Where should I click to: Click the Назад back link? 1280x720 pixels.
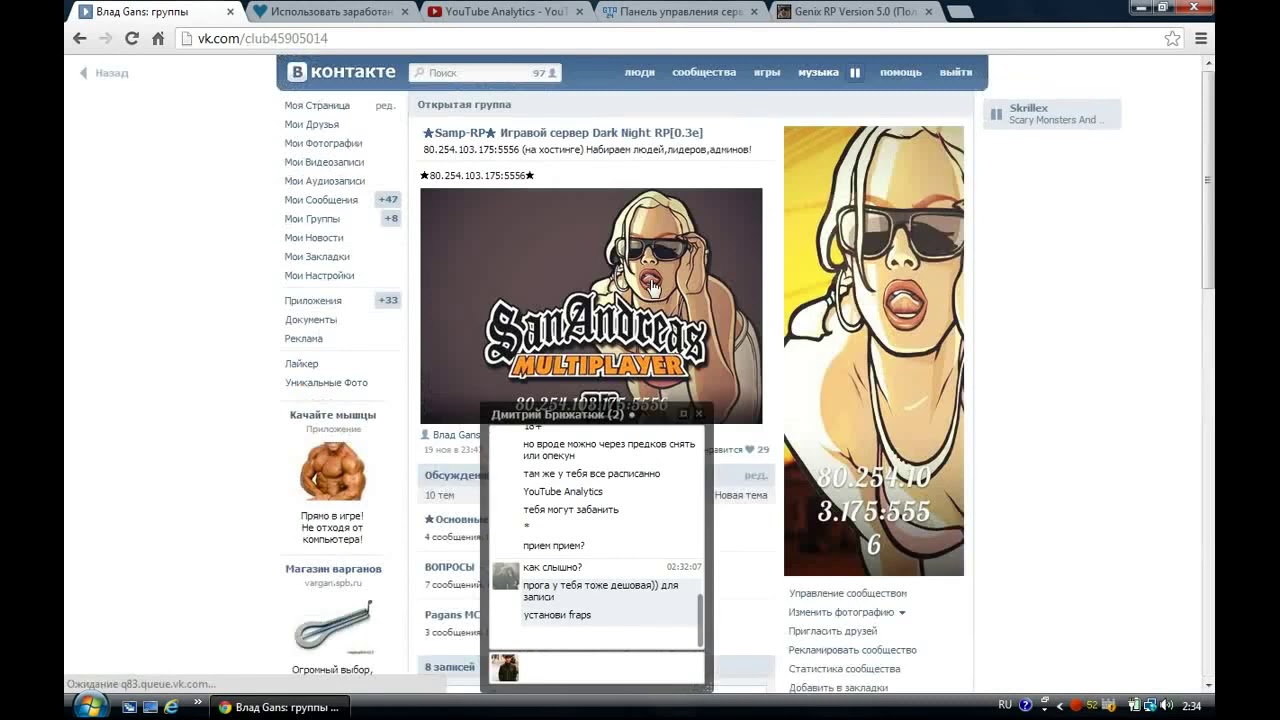(x=104, y=73)
